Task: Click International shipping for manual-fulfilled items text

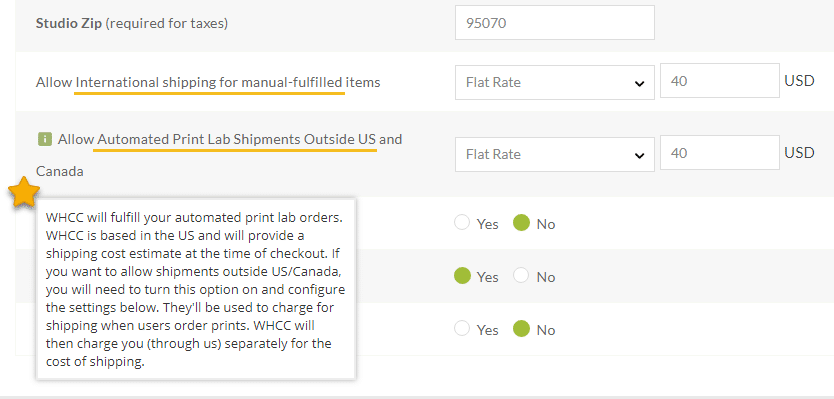Action: pyautogui.click(x=228, y=82)
